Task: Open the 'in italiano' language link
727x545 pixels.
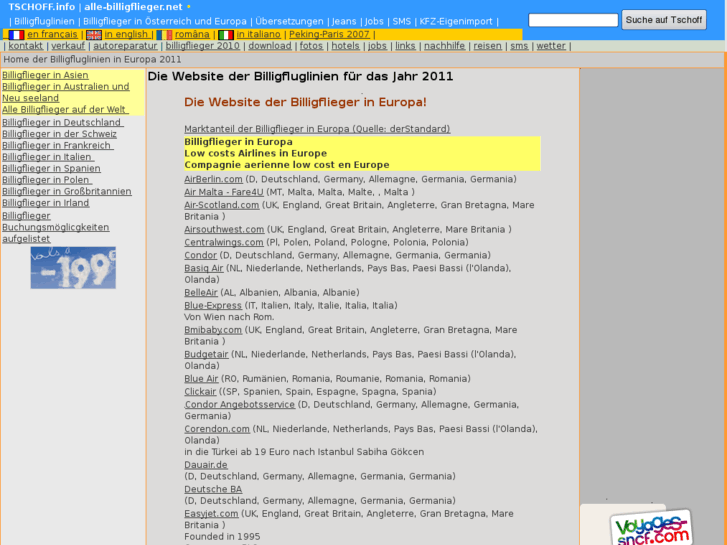Action: click(x=258, y=34)
